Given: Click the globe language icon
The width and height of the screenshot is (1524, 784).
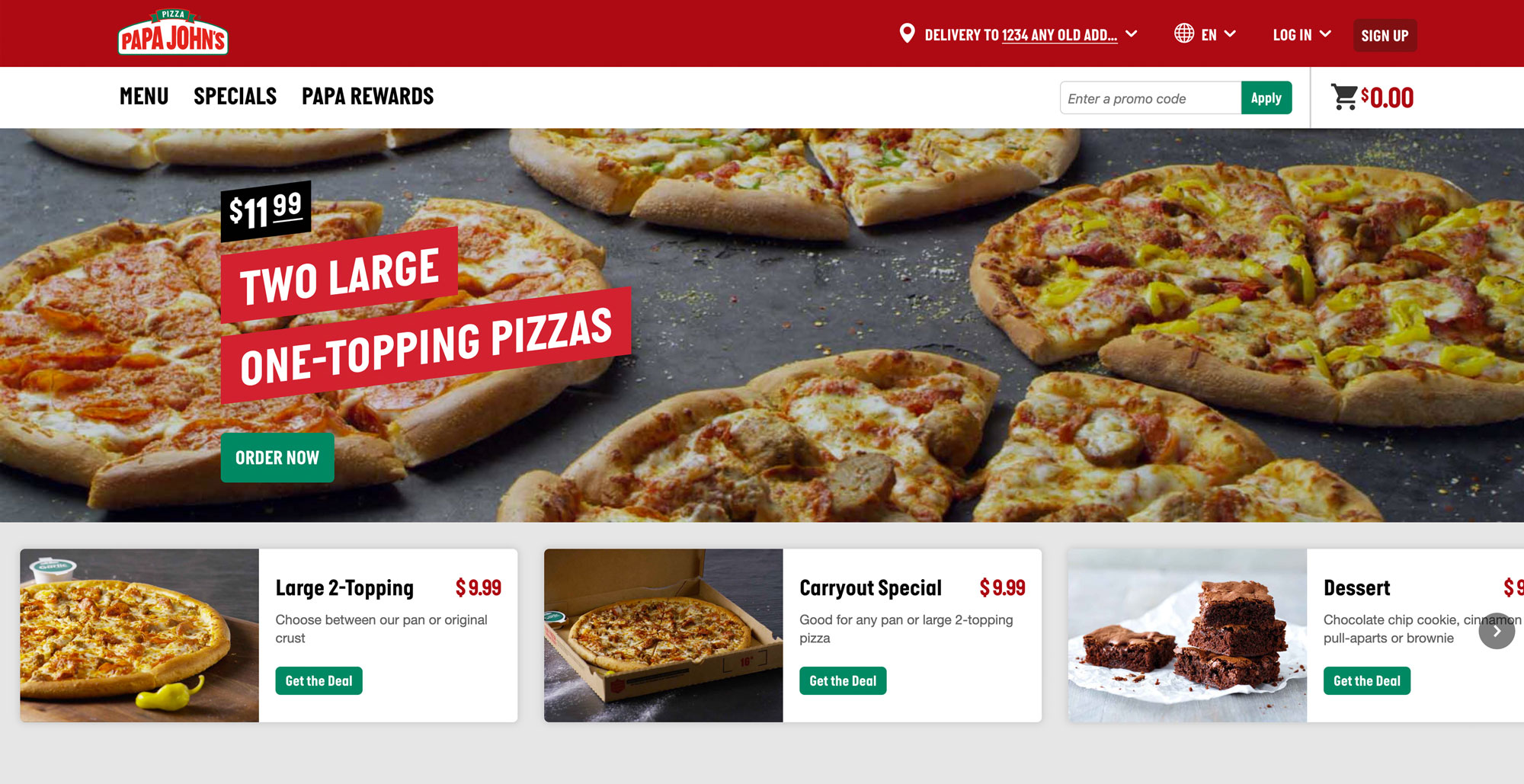Looking at the screenshot, I should (x=1184, y=34).
